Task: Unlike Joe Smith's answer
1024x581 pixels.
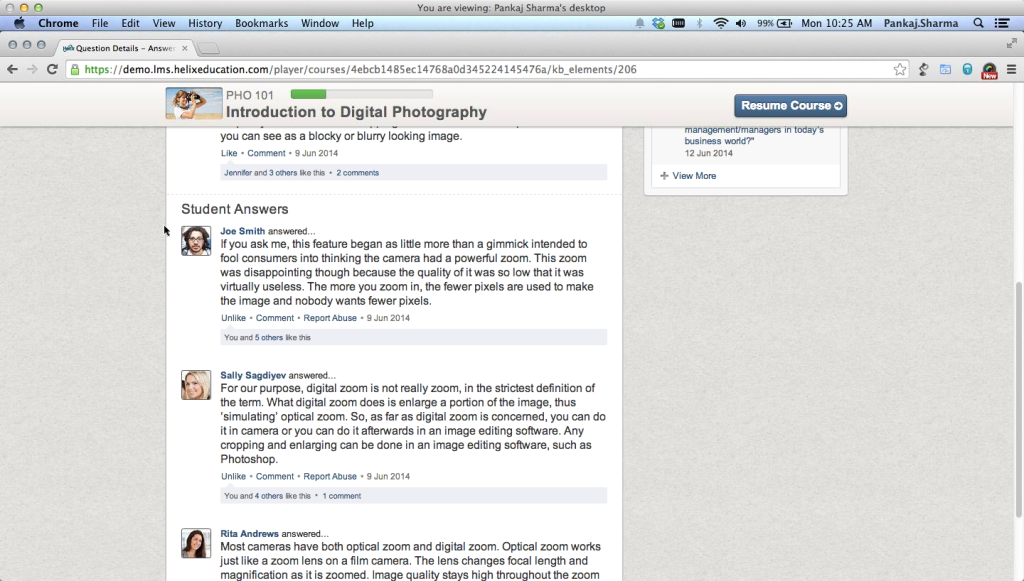Action: [x=233, y=318]
